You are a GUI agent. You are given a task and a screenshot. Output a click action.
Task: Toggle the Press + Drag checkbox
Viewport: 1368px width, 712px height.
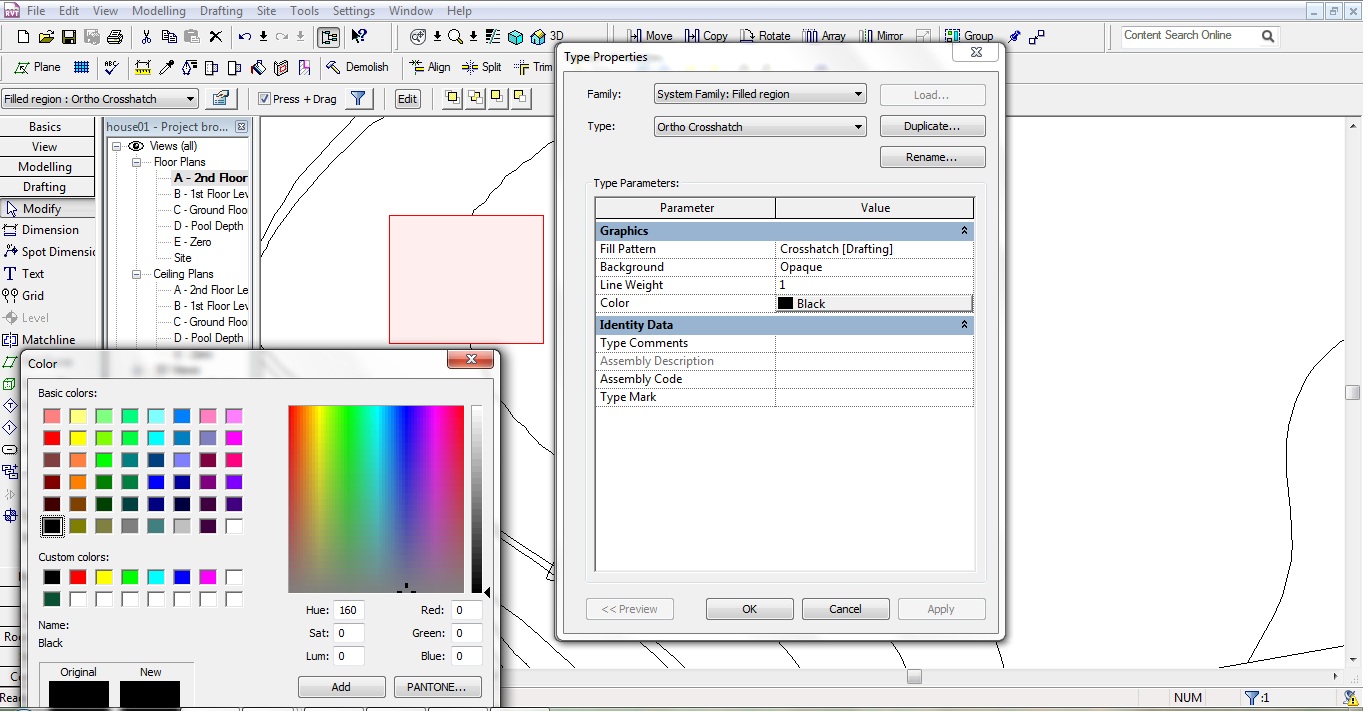pos(265,99)
